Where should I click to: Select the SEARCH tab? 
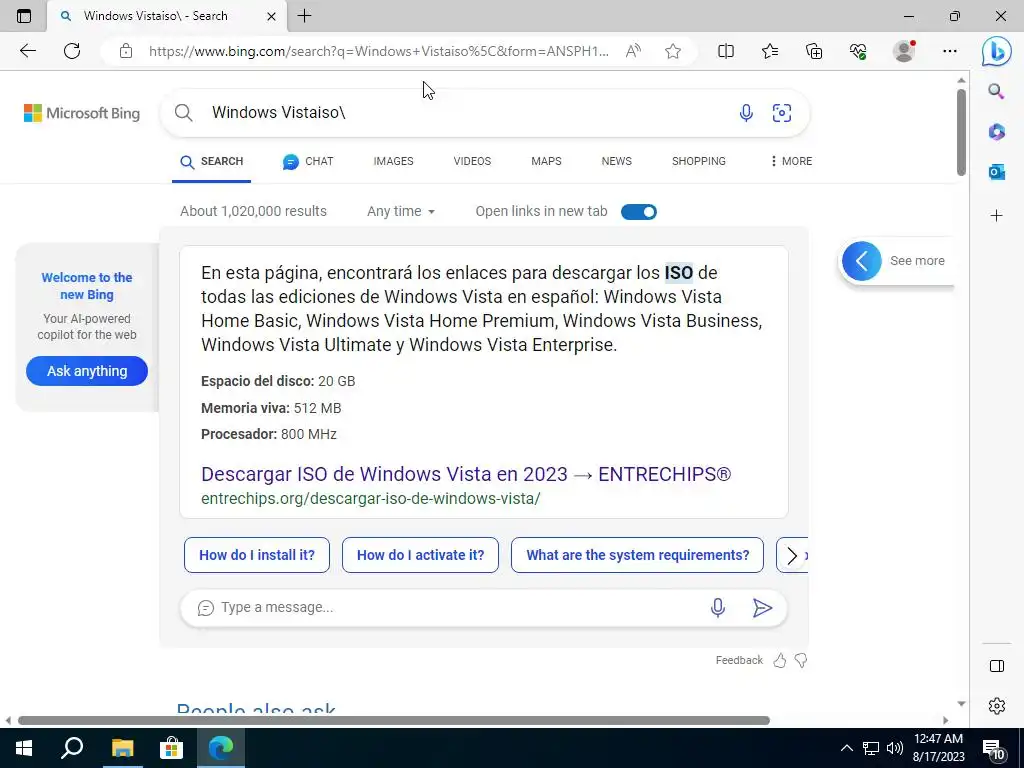coord(212,161)
